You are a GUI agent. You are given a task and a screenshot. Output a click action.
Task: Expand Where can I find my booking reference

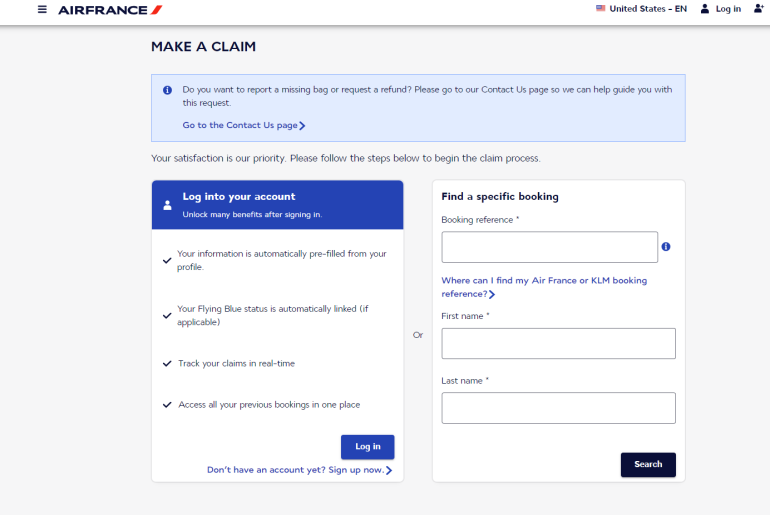click(544, 287)
